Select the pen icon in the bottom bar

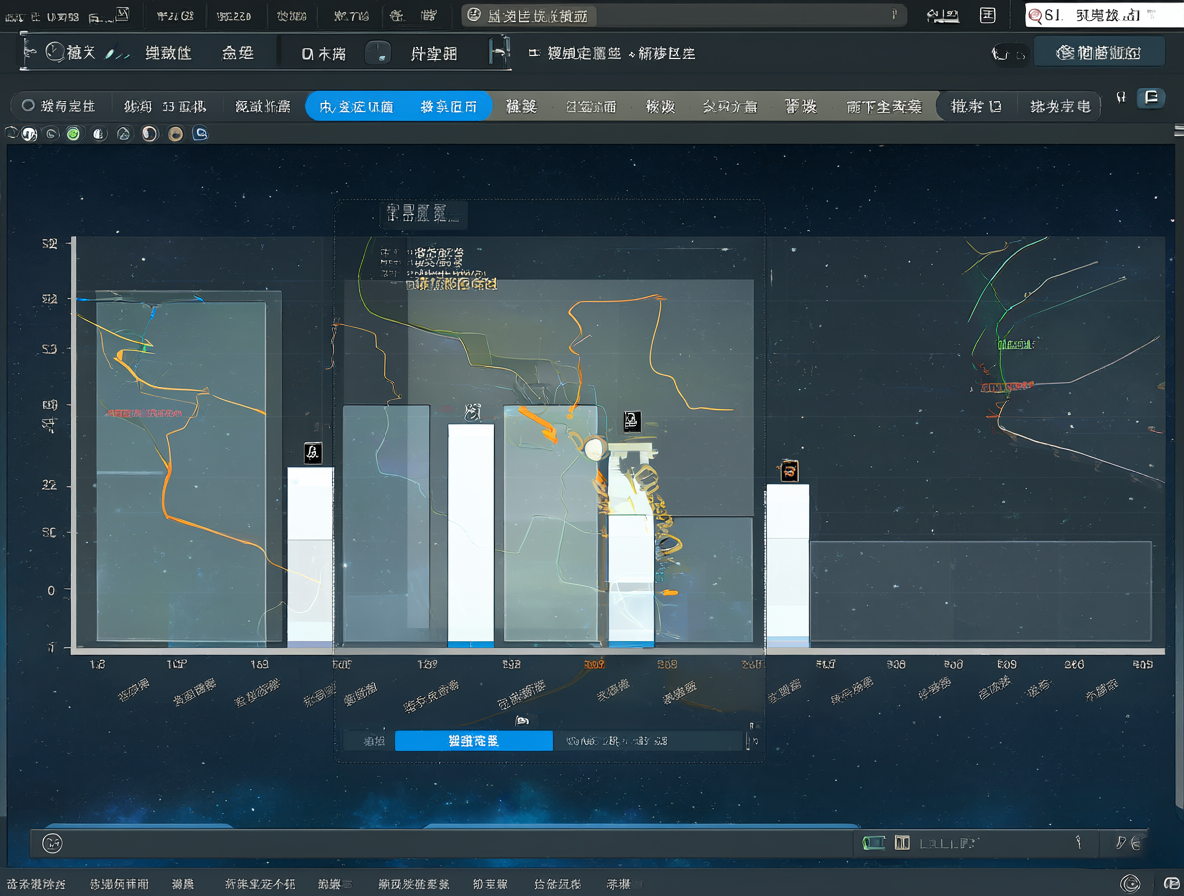(1122, 842)
